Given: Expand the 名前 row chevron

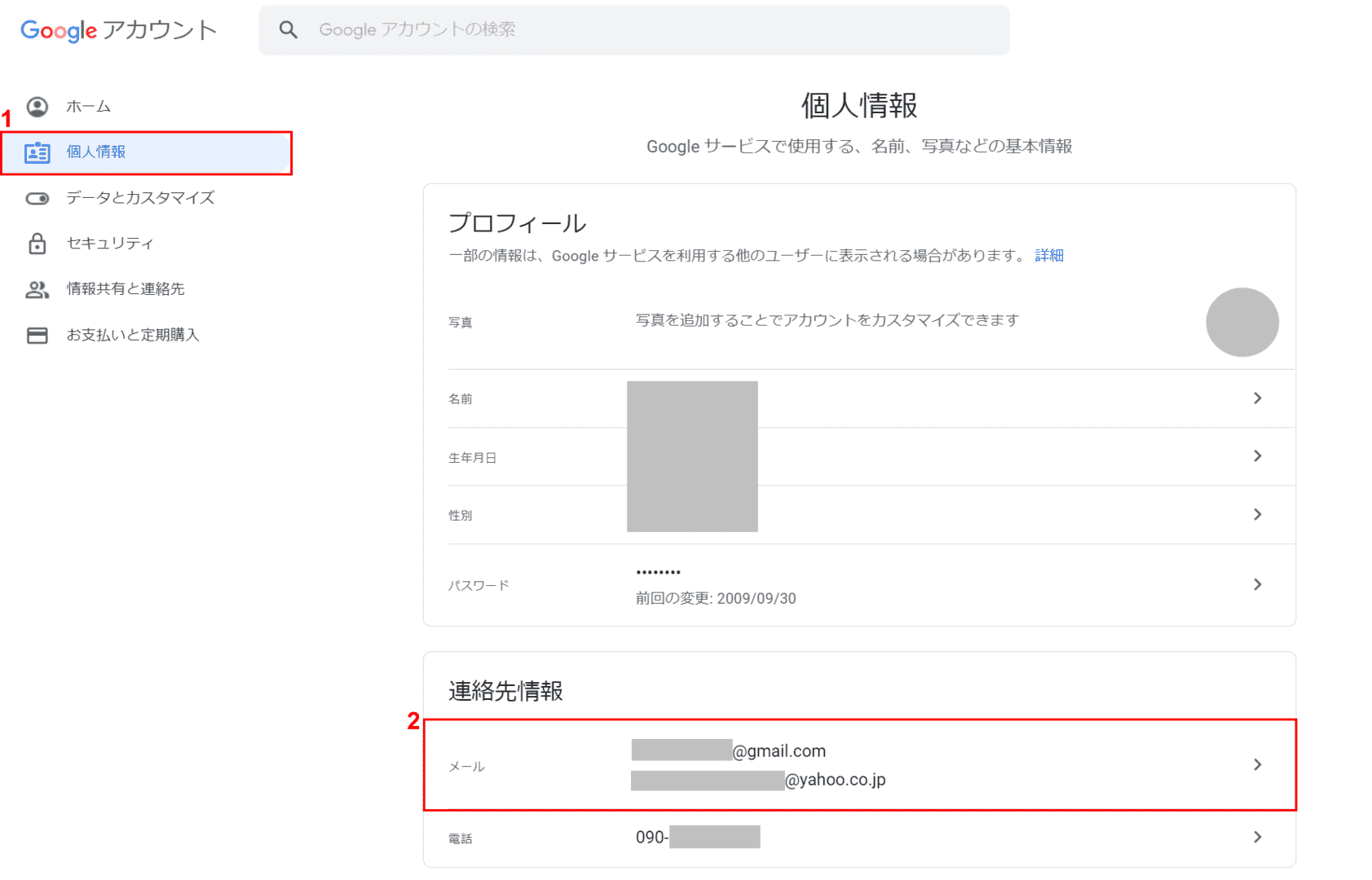Looking at the screenshot, I should pos(1258,398).
